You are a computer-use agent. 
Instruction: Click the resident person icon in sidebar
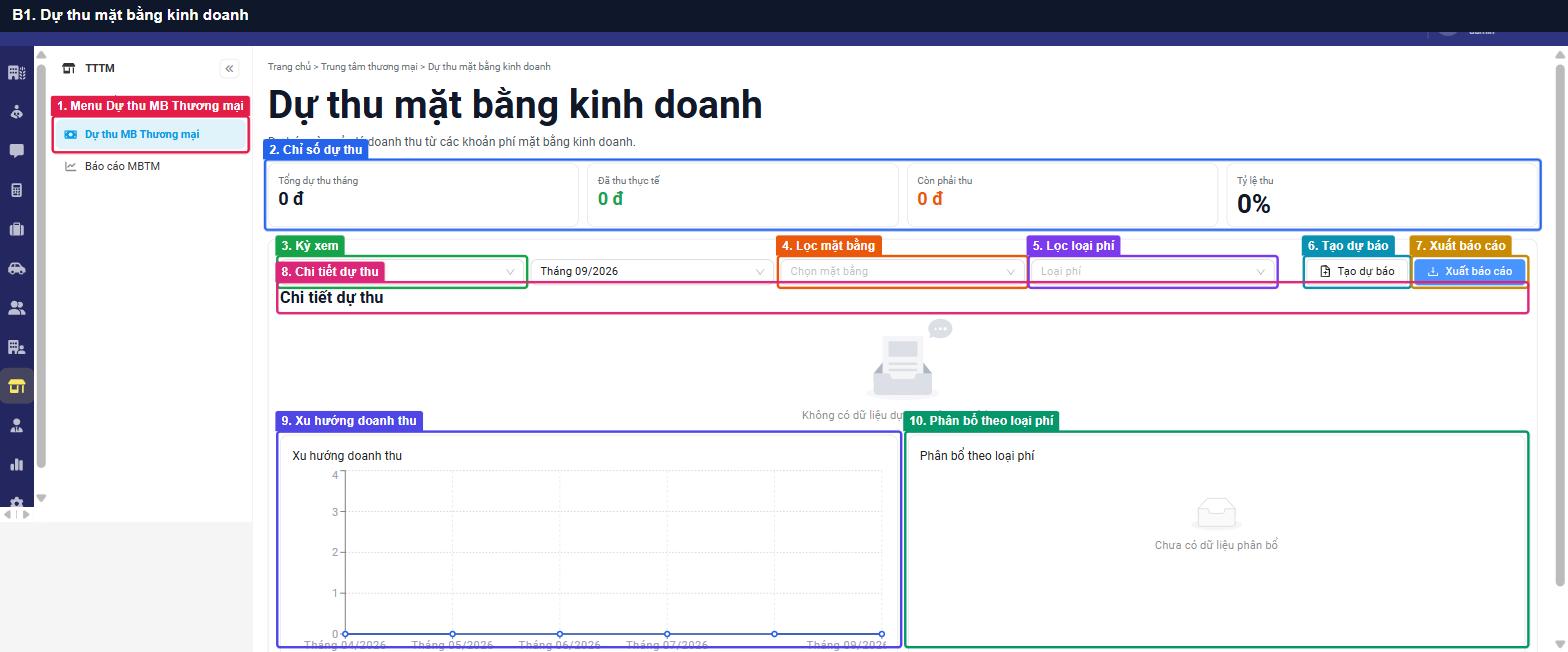click(16, 111)
